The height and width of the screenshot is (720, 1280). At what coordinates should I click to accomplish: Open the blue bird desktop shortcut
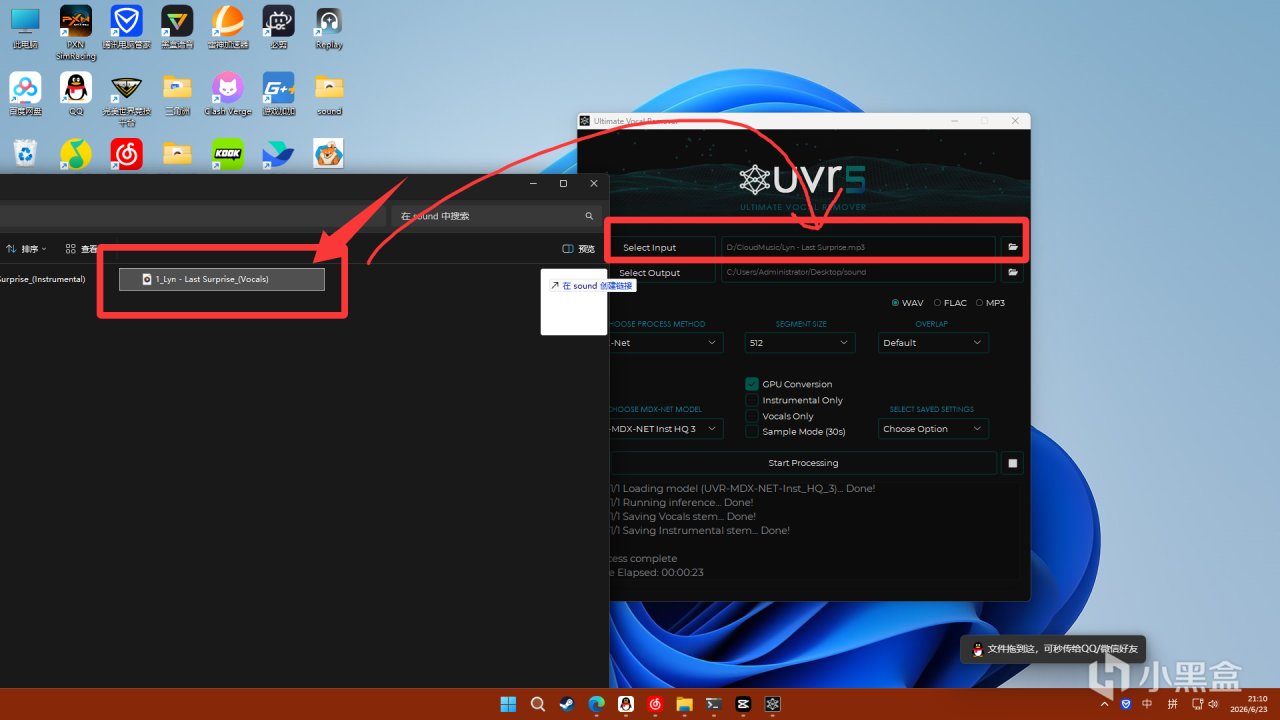(x=278, y=154)
